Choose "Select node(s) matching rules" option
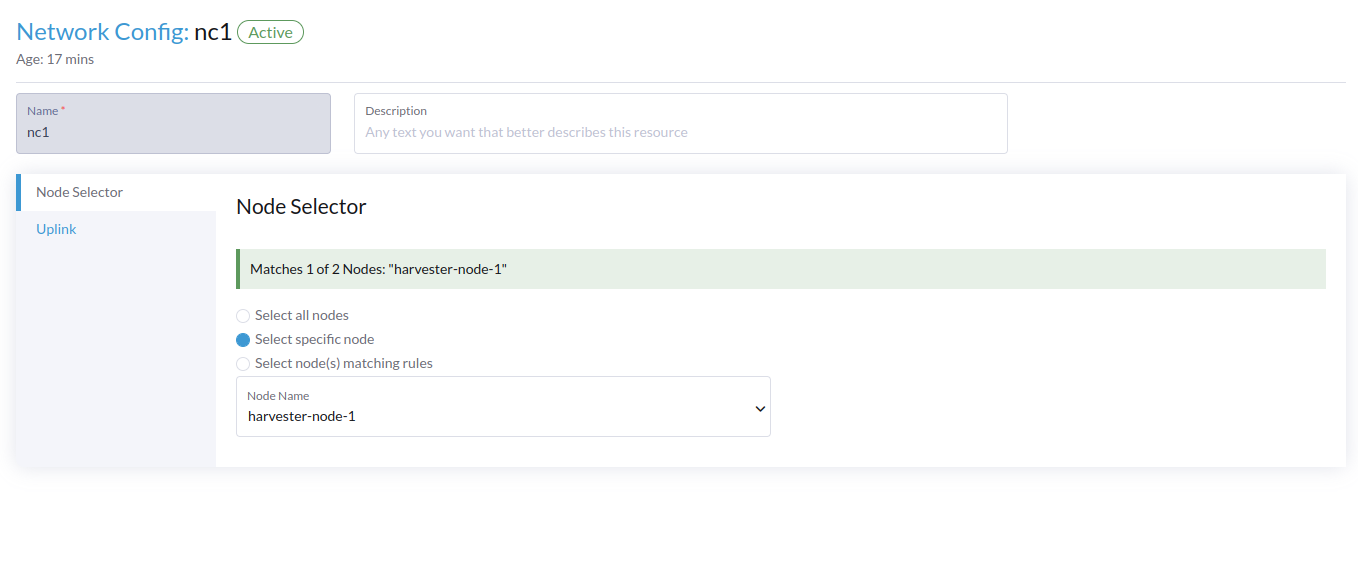The height and width of the screenshot is (576, 1358). [x=243, y=363]
